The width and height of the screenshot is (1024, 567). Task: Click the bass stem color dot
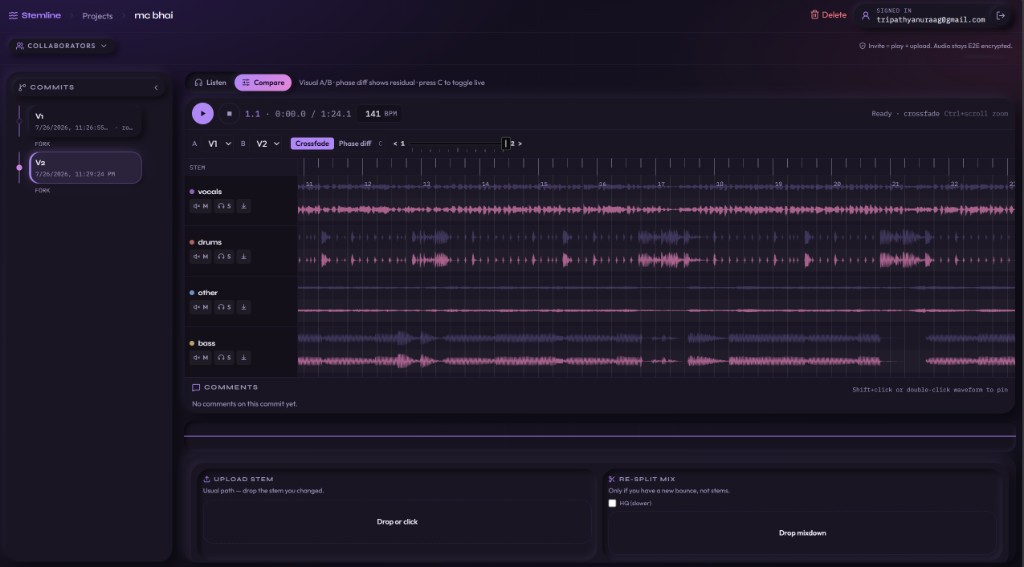tap(191, 343)
